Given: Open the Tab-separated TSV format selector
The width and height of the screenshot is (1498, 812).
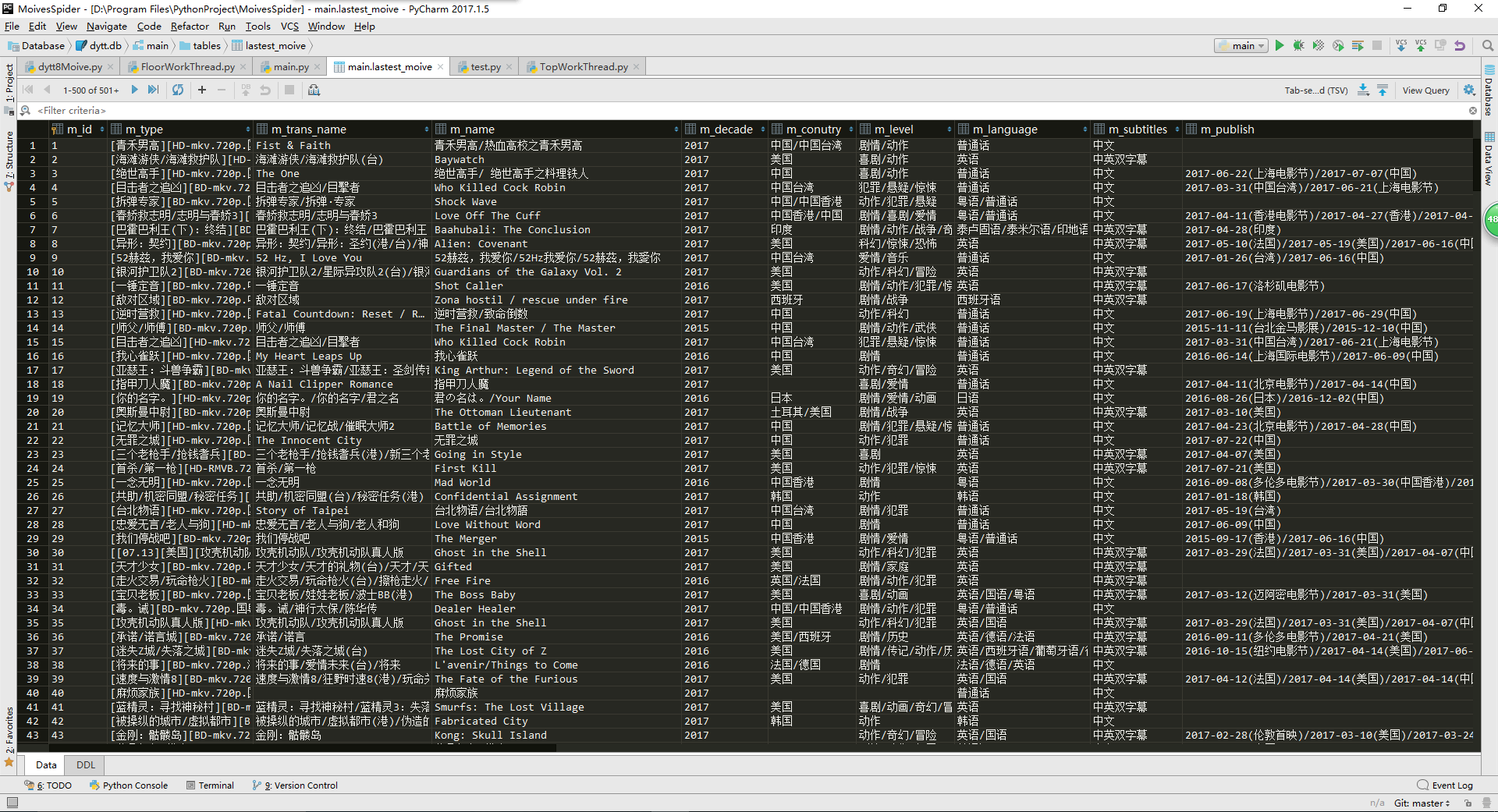Looking at the screenshot, I should click(1316, 90).
